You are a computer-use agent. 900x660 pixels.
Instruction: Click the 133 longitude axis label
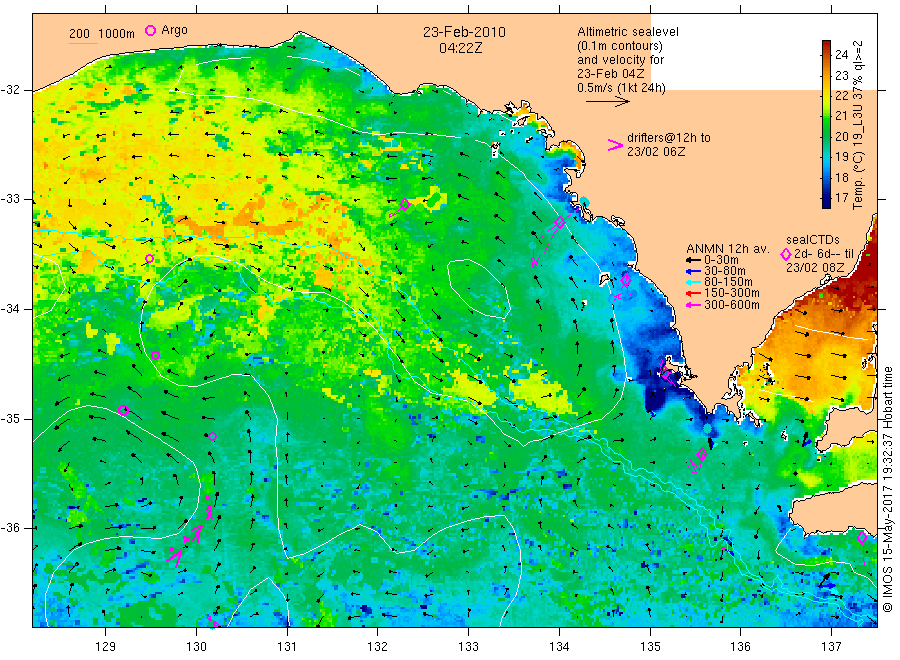[468, 647]
